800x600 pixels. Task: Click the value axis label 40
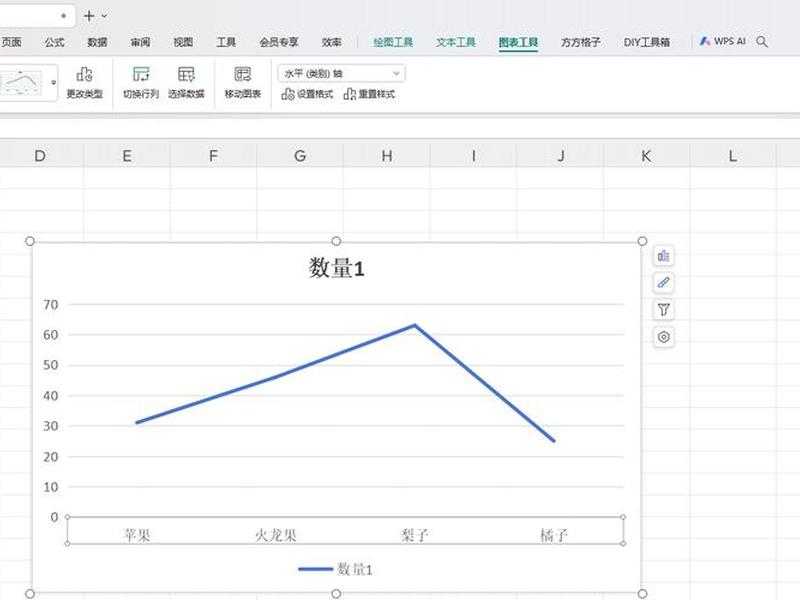click(x=51, y=395)
